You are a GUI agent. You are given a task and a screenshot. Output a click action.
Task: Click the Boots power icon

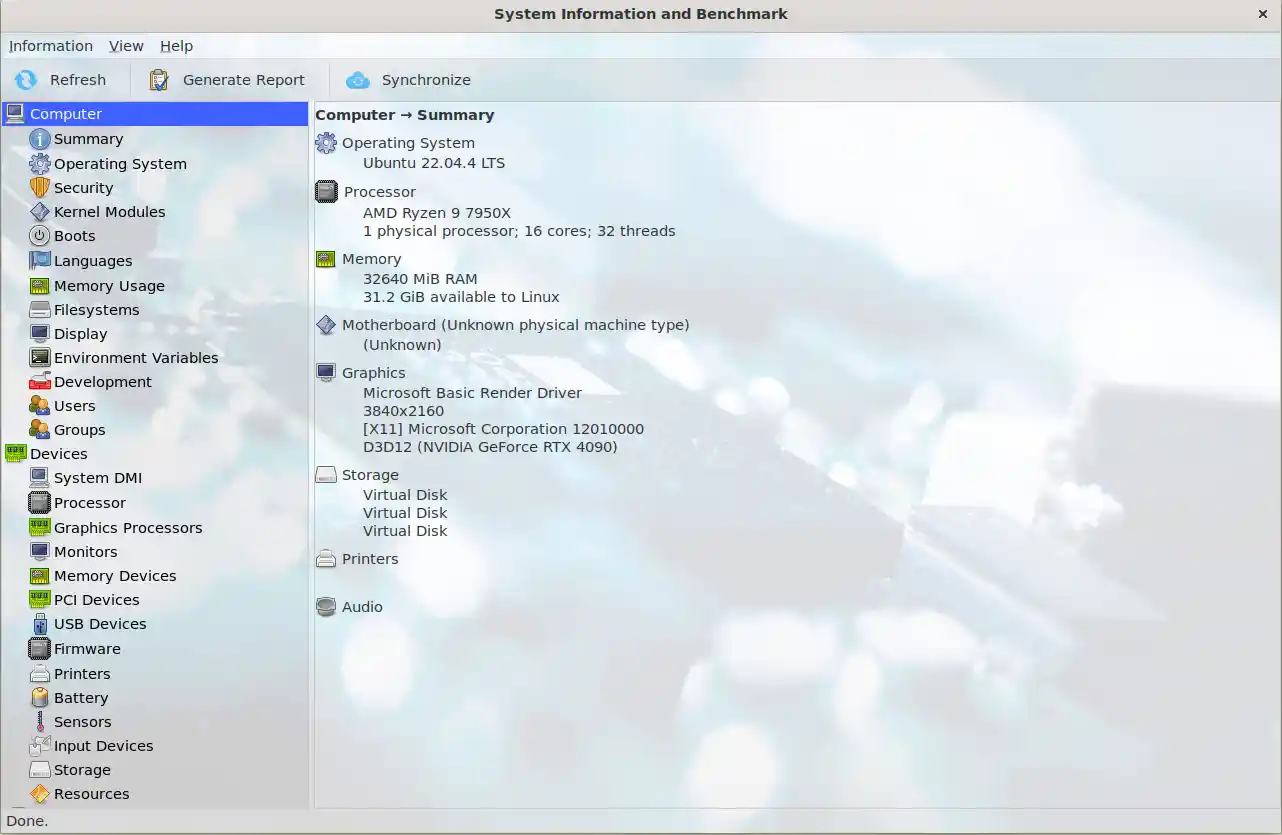coord(39,236)
